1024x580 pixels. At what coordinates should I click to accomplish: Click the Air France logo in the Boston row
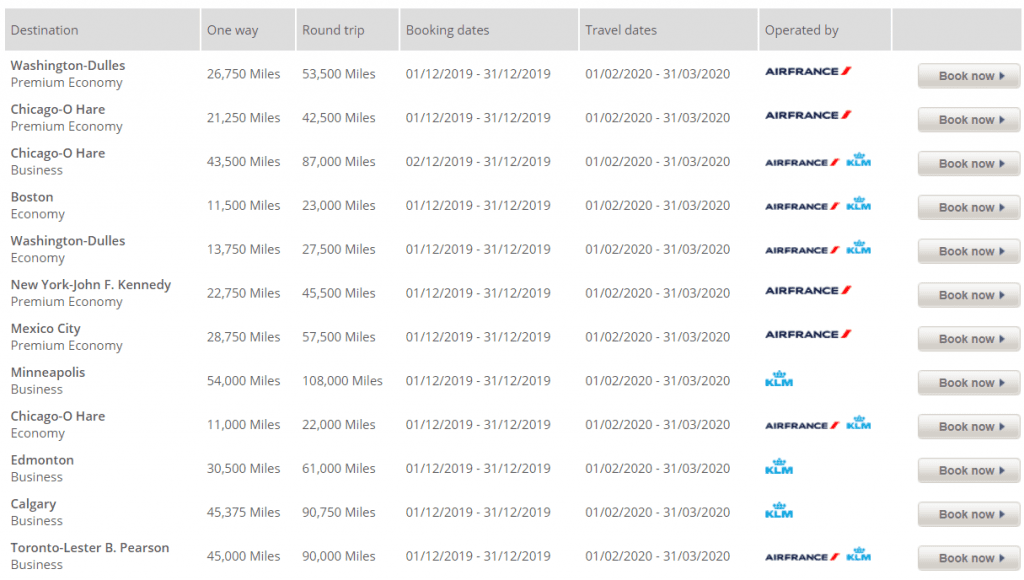coord(802,206)
